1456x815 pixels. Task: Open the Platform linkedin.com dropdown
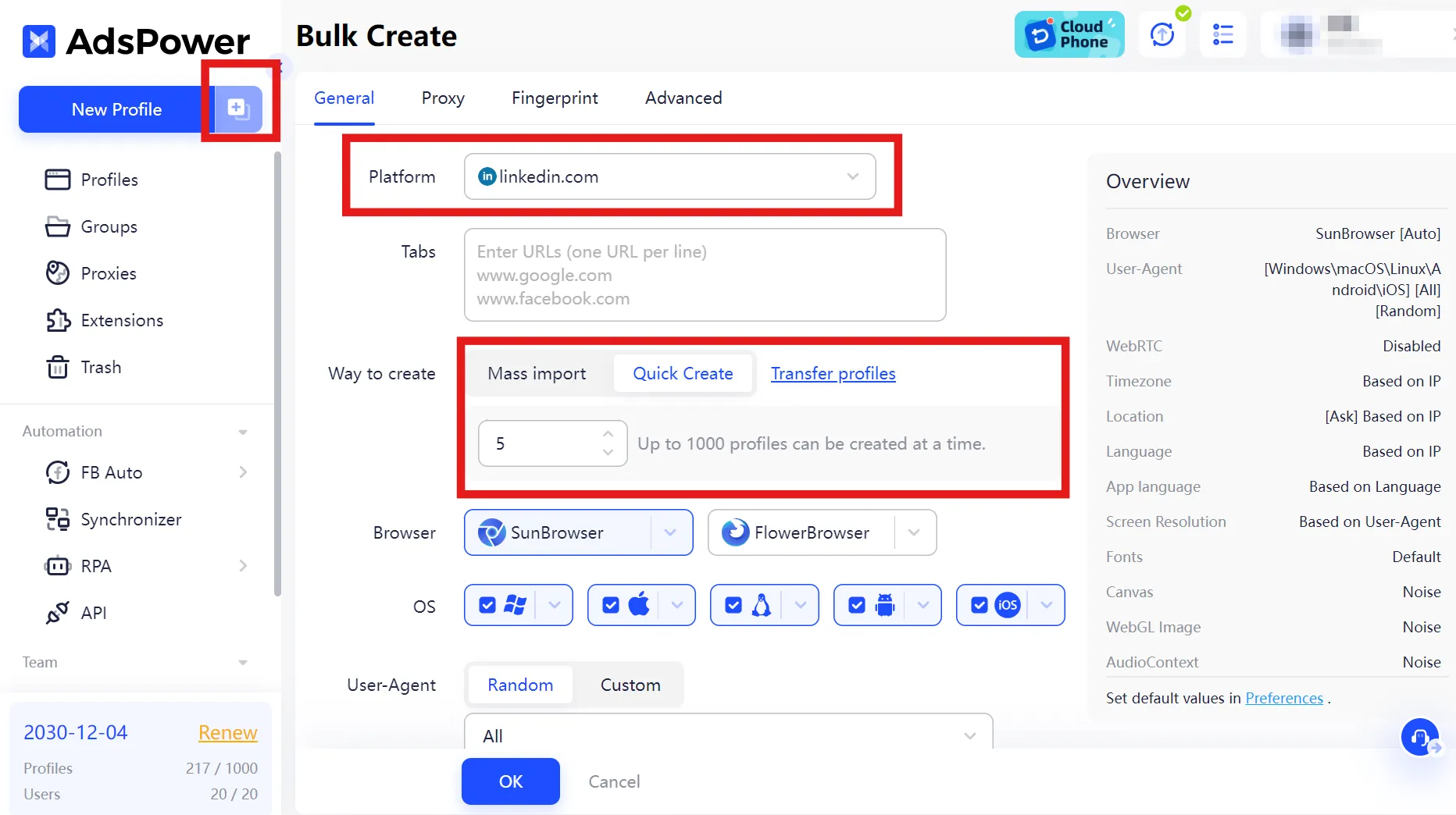coord(669,176)
